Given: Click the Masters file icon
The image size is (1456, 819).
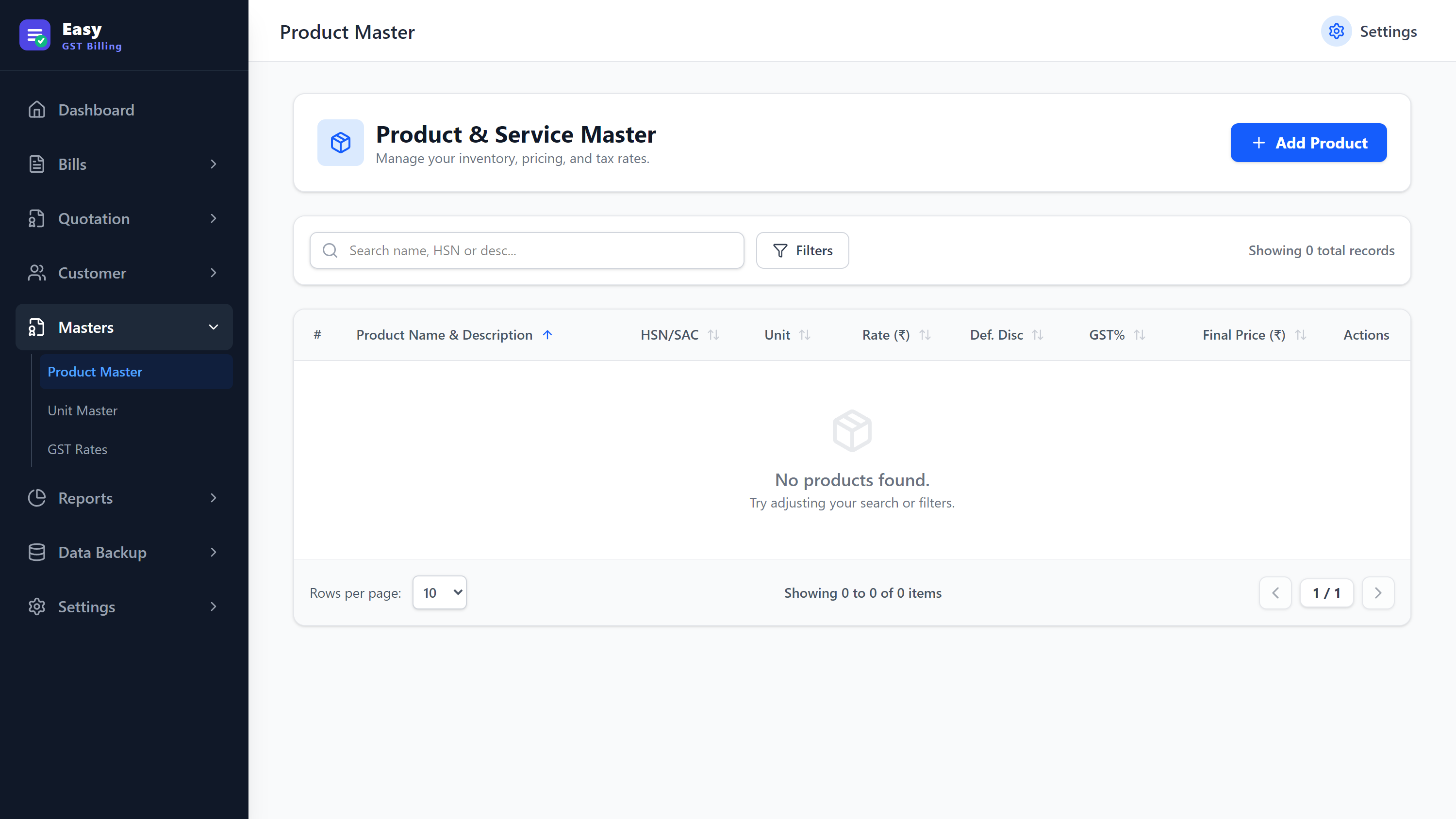Looking at the screenshot, I should [x=37, y=328].
